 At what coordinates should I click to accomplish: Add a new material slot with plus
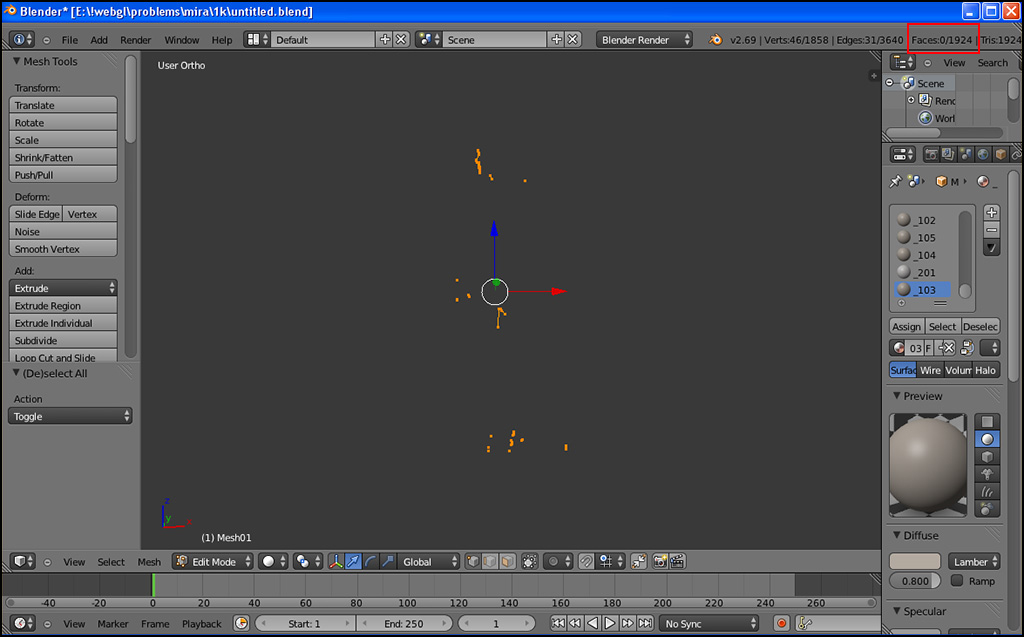991,212
